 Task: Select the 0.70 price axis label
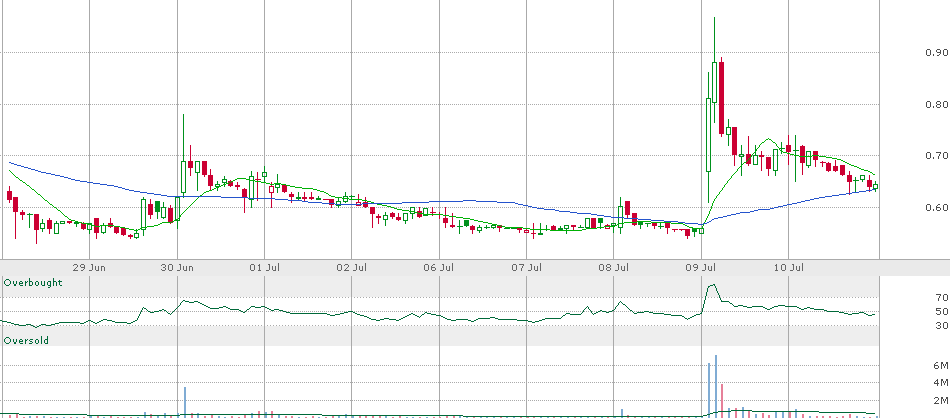point(937,156)
